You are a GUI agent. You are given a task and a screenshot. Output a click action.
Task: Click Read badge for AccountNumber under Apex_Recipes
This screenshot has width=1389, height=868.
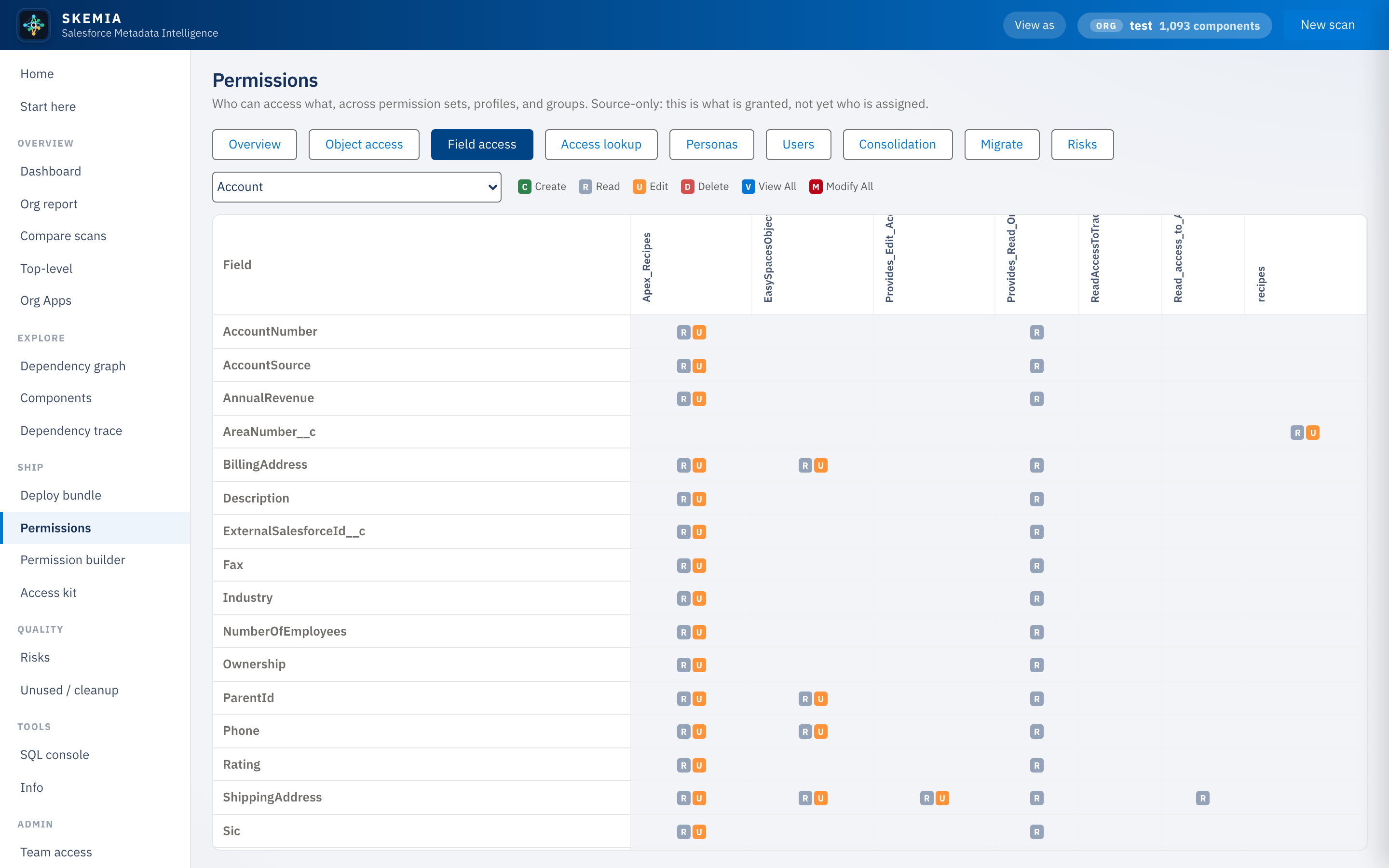click(x=683, y=332)
